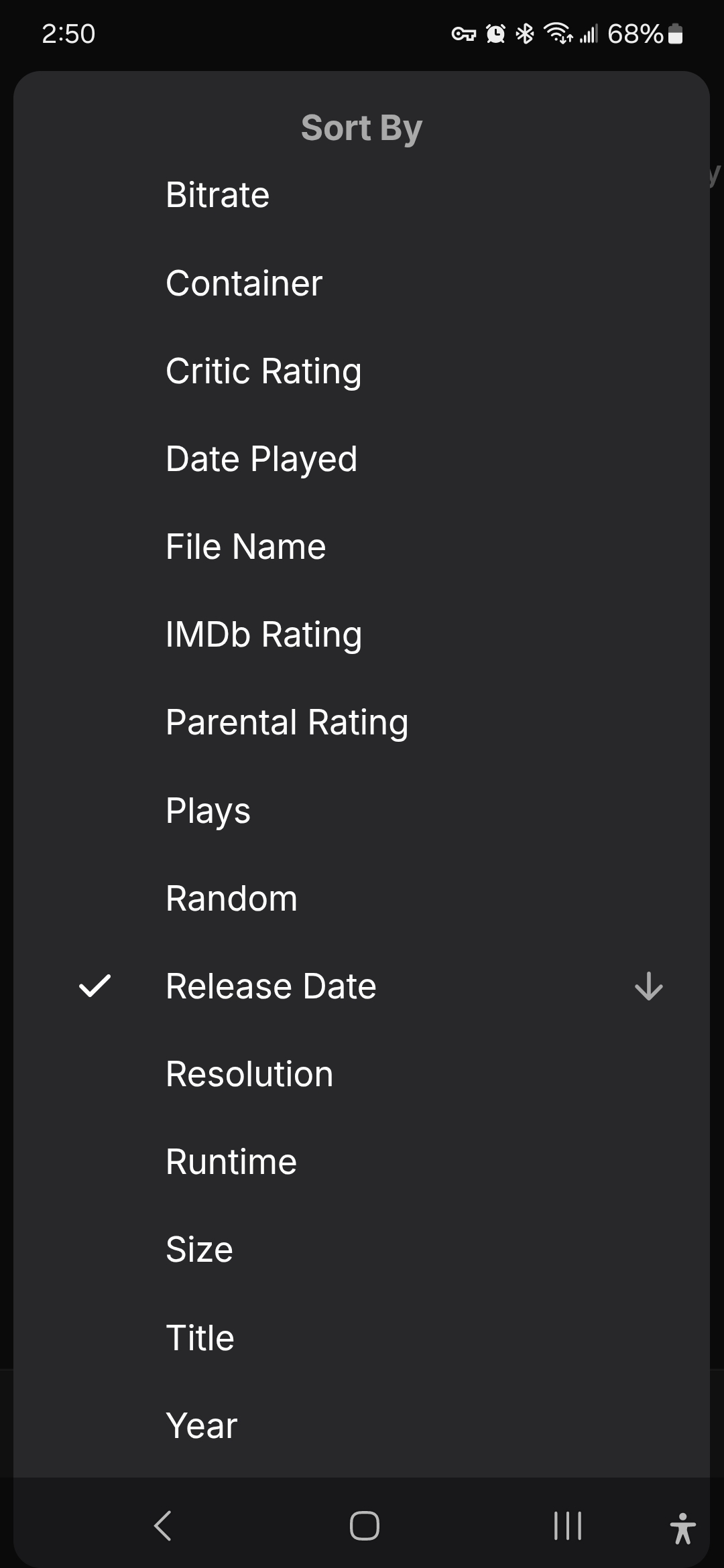Sort by Year
This screenshot has height=1568, width=724.
click(201, 1426)
